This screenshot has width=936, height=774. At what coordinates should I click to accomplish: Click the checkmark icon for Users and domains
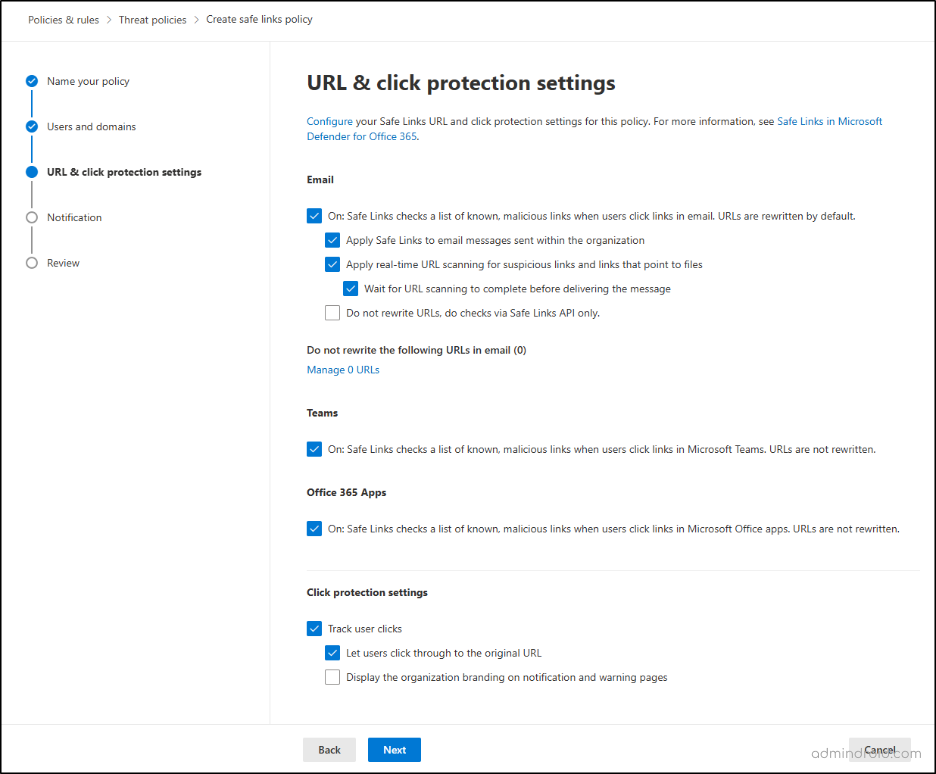click(x=30, y=126)
